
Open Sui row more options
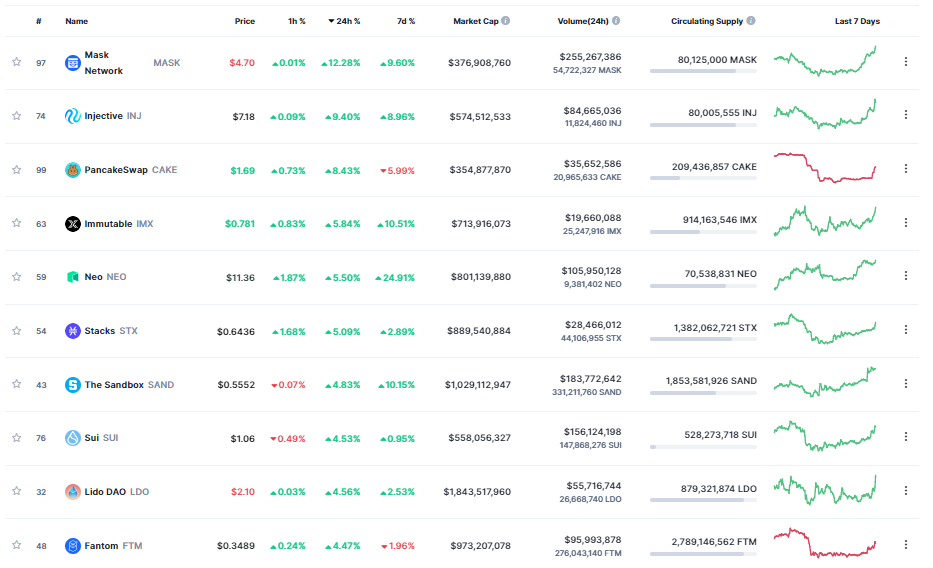click(x=906, y=437)
